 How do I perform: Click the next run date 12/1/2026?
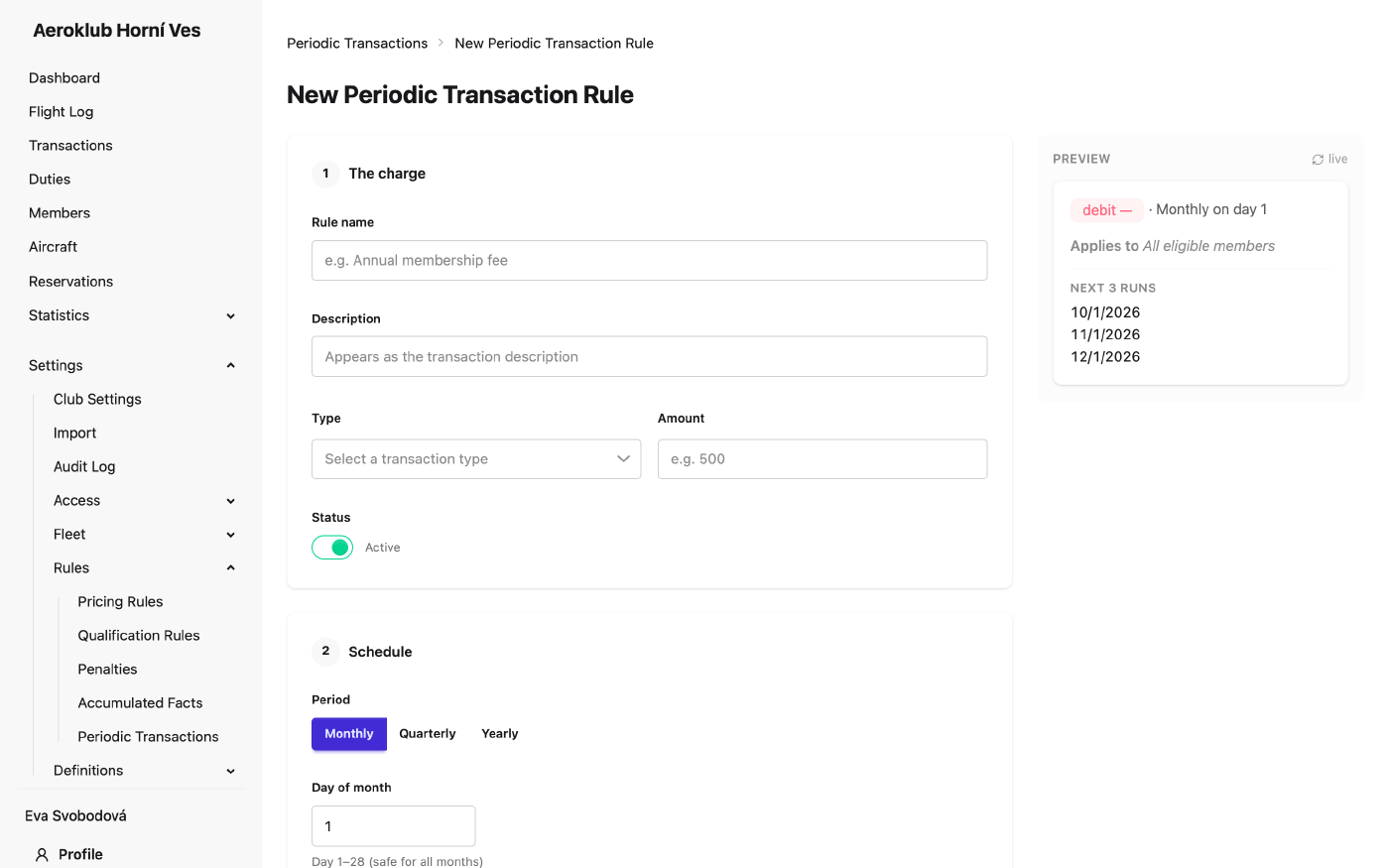click(x=1105, y=357)
